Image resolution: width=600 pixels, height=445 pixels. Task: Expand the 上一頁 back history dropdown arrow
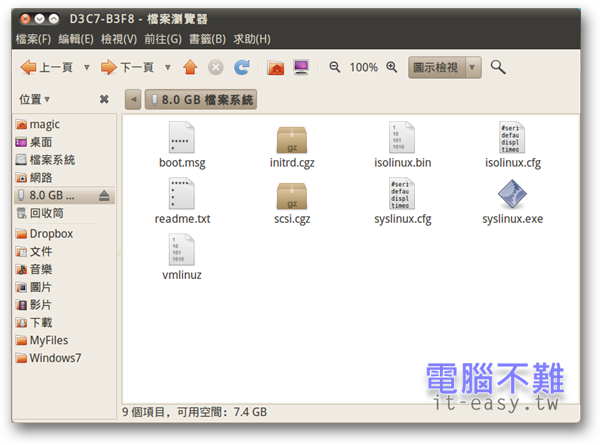tap(85, 67)
